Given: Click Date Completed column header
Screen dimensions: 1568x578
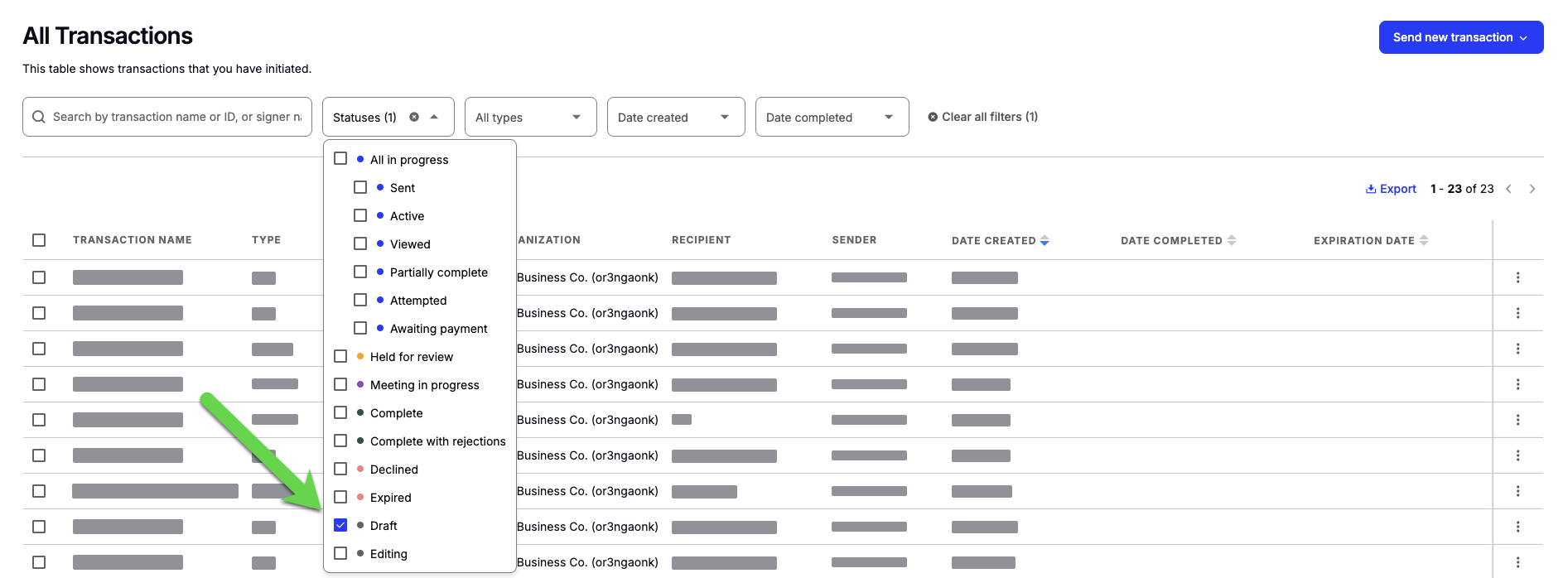Looking at the screenshot, I should (1171, 240).
